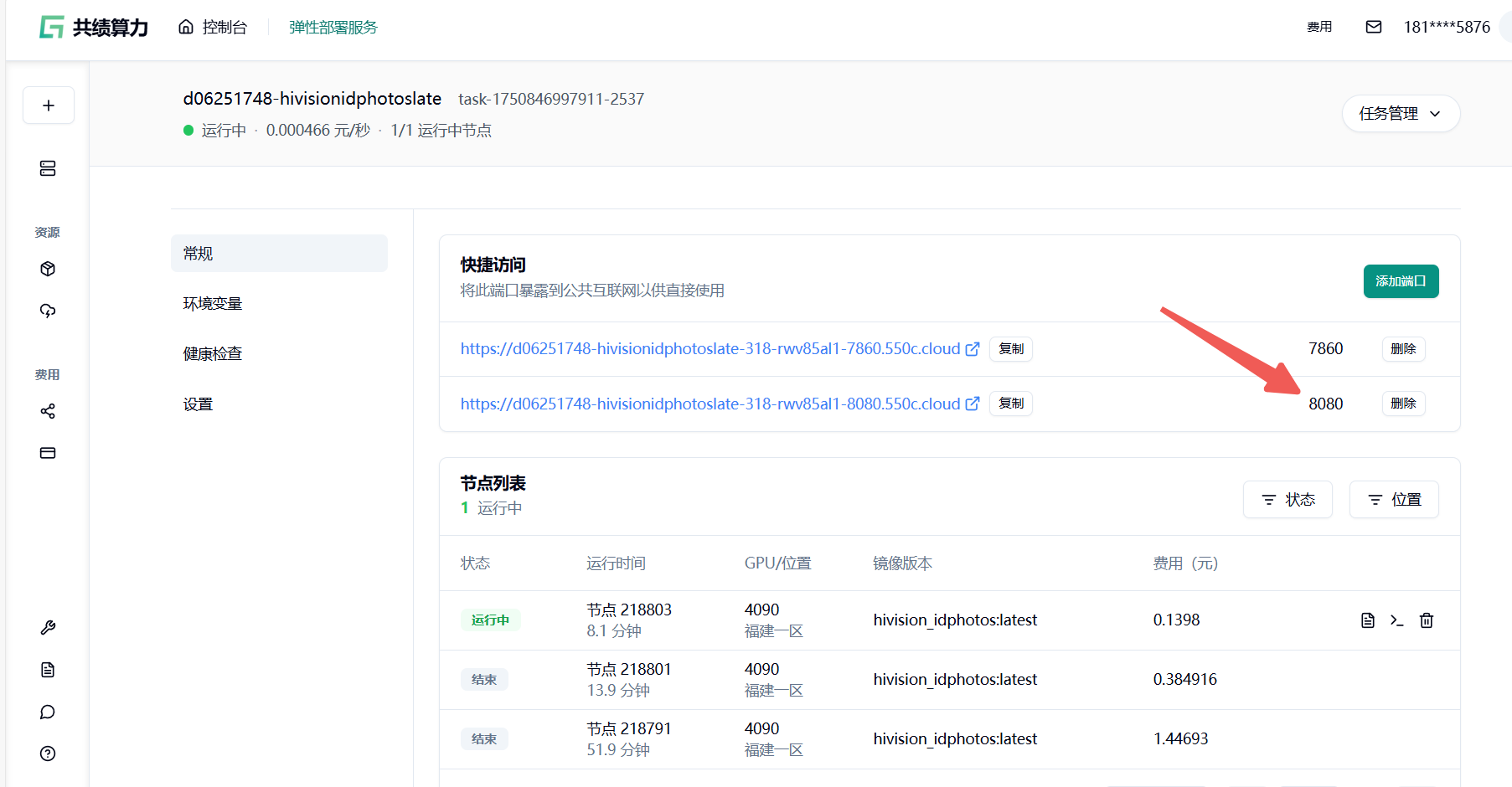Select the 环境变量 tab
The height and width of the screenshot is (787, 1512).
[x=213, y=304]
